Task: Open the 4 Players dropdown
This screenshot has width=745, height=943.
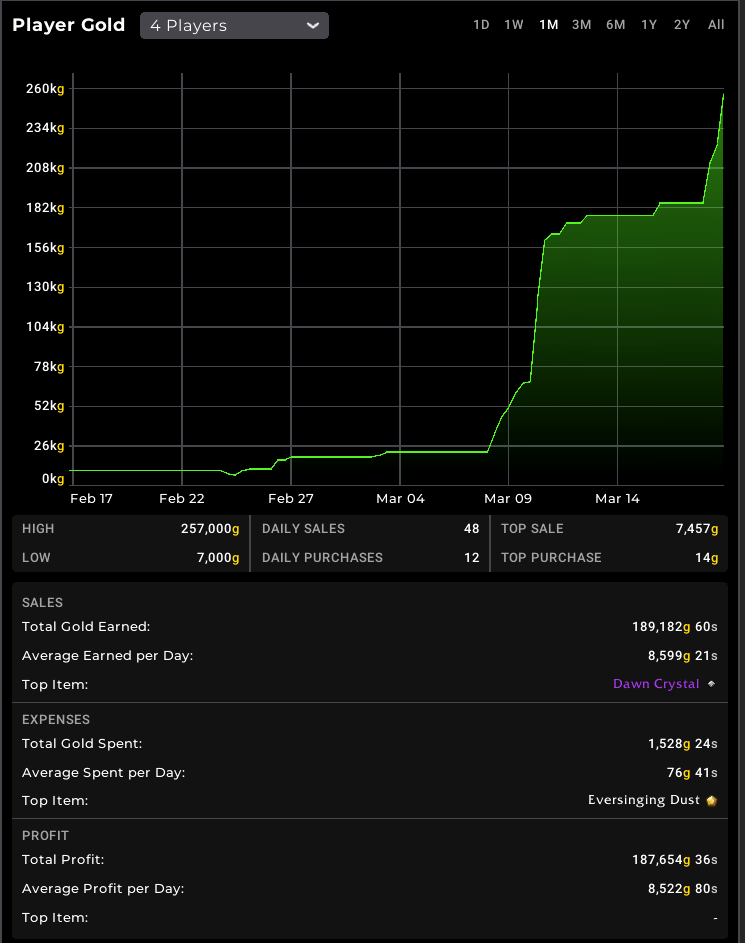Action: coord(234,26)
